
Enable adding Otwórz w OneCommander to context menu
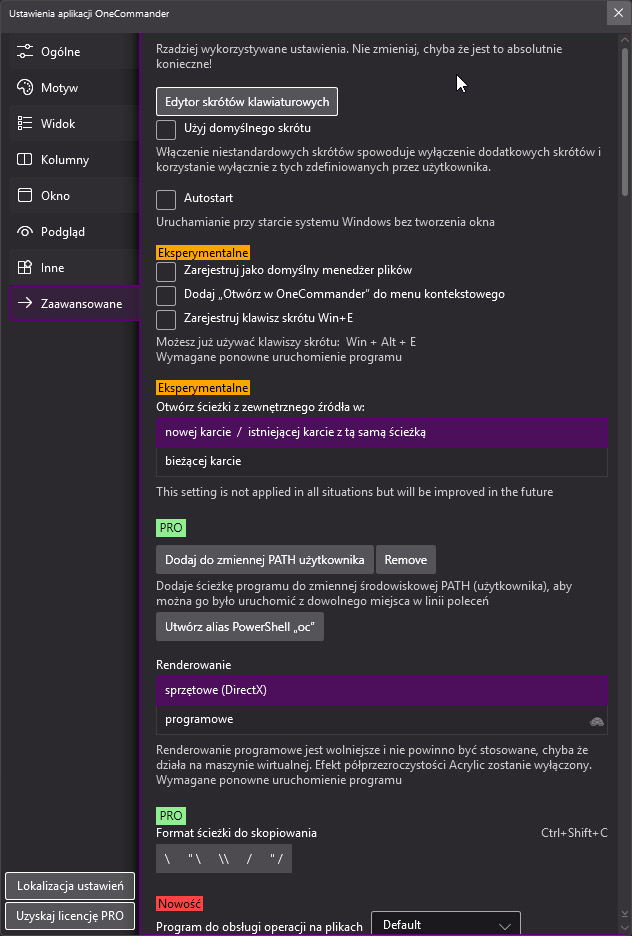click(165, 295)
